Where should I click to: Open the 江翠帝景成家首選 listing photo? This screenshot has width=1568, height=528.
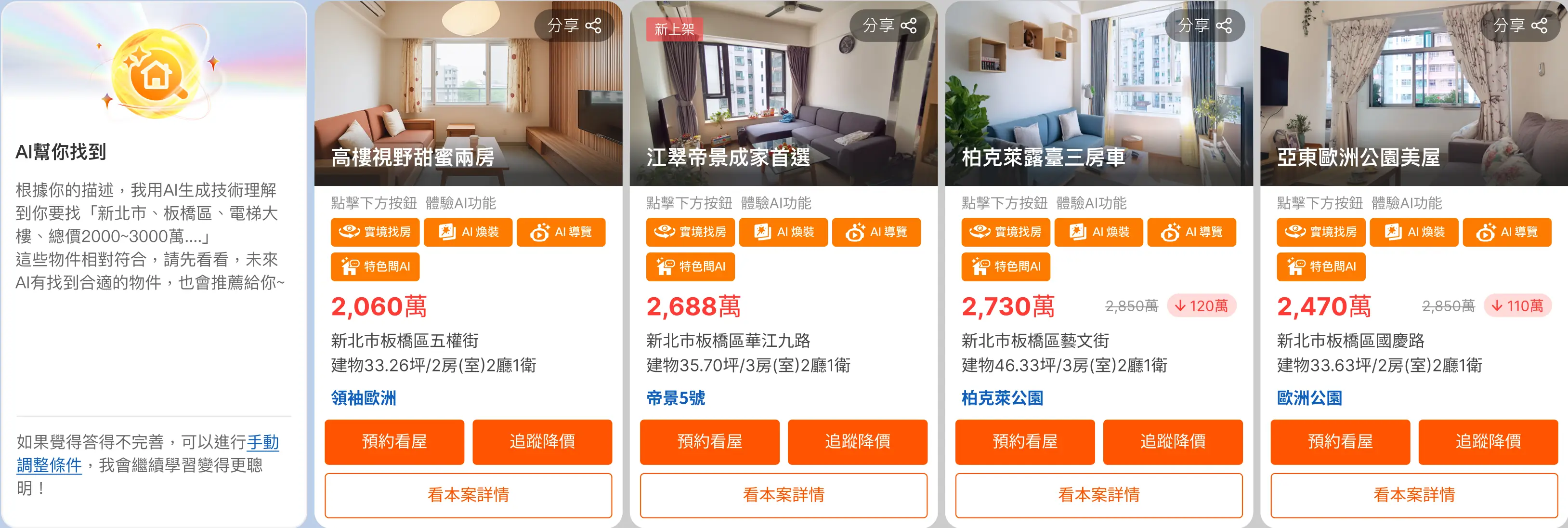(784, 93)
